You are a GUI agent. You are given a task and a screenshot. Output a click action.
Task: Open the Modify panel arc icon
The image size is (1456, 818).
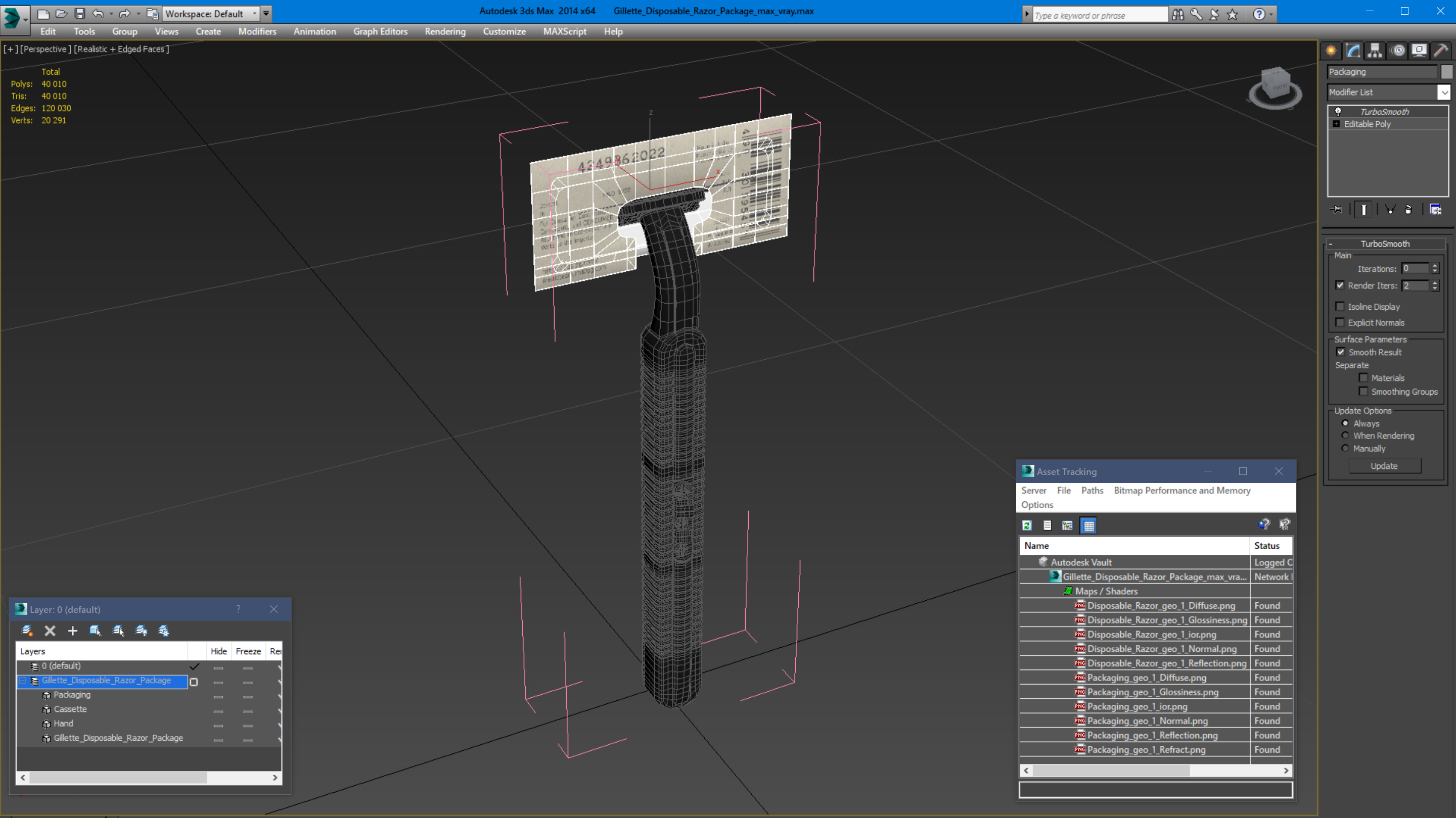1352,51
